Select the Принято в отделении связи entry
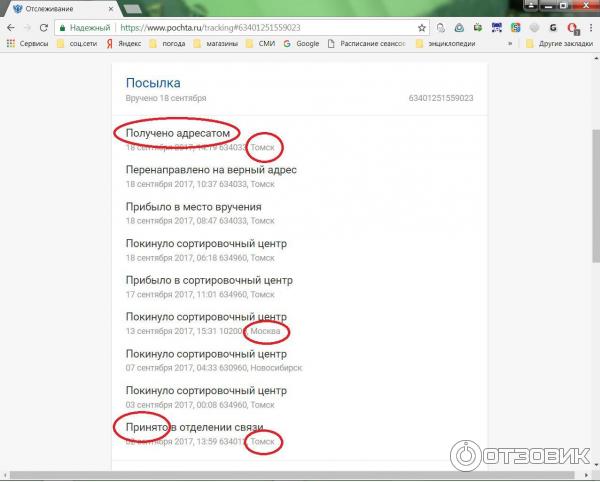The width and height of the screenshot is (600, 482). point(194,427)
